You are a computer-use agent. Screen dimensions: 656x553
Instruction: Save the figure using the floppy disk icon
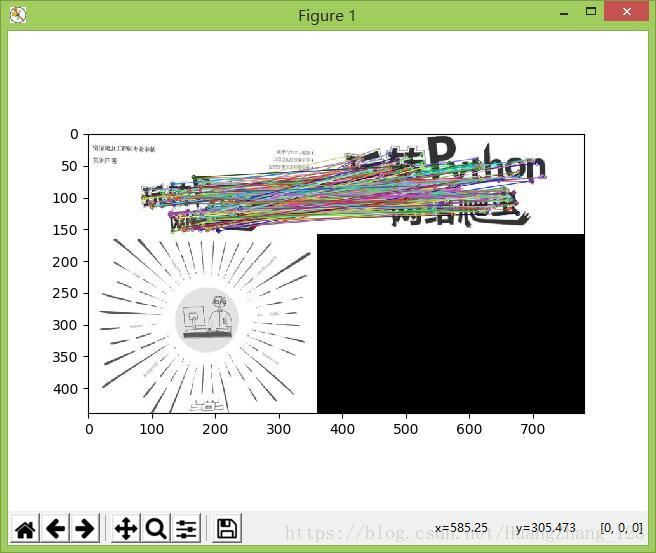click(x=227, y=528)
